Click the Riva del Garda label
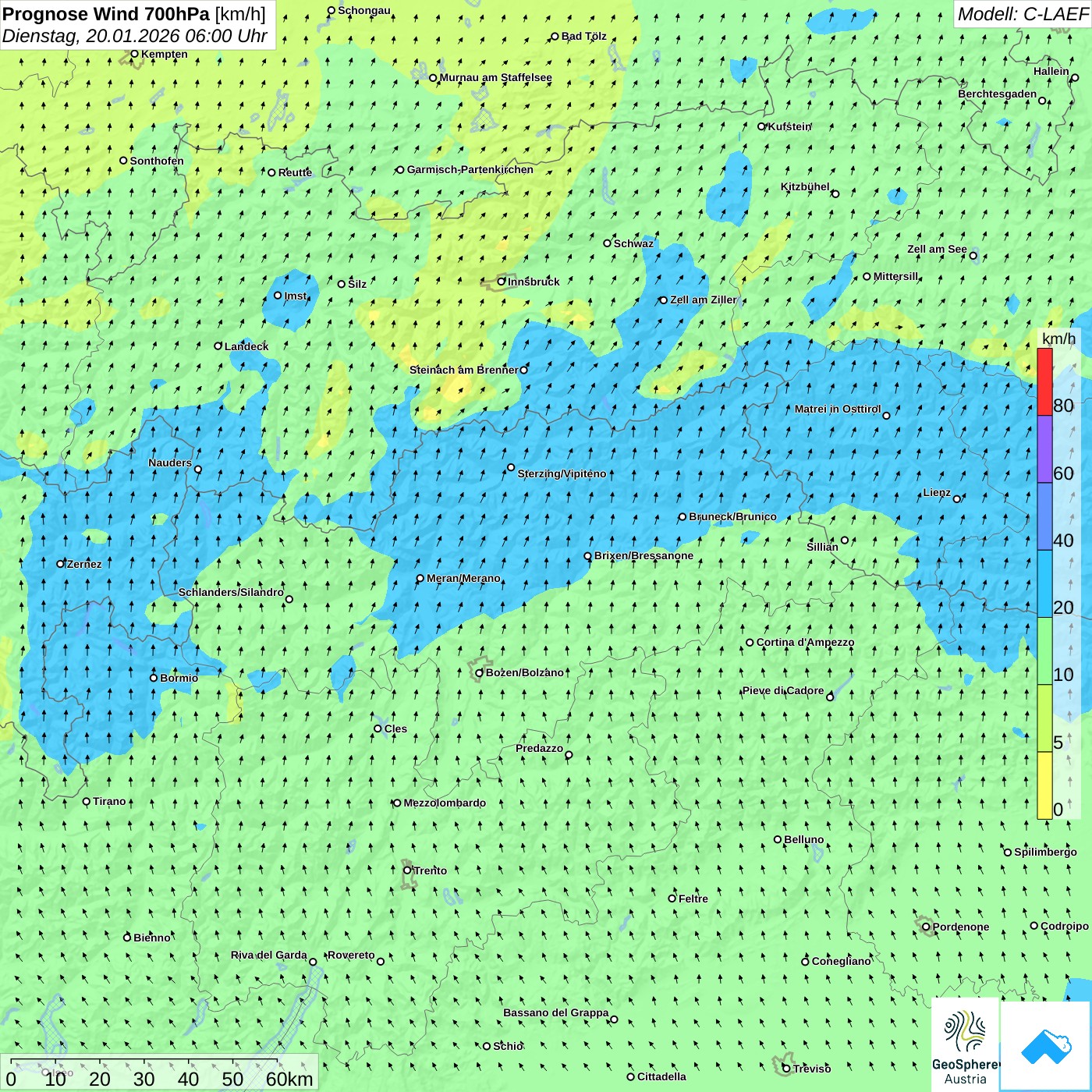This screenshot has height=1092, width=1092. pyautogui.click(x=269, y=955)
